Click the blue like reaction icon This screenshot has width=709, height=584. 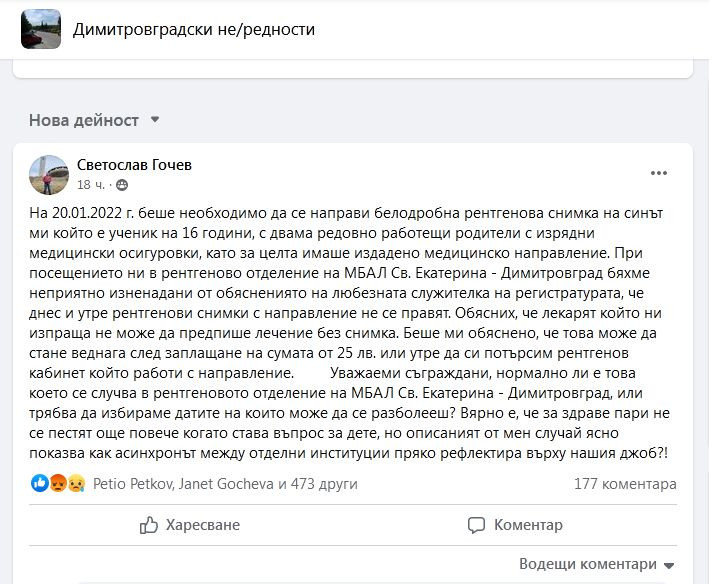(40, 484)
